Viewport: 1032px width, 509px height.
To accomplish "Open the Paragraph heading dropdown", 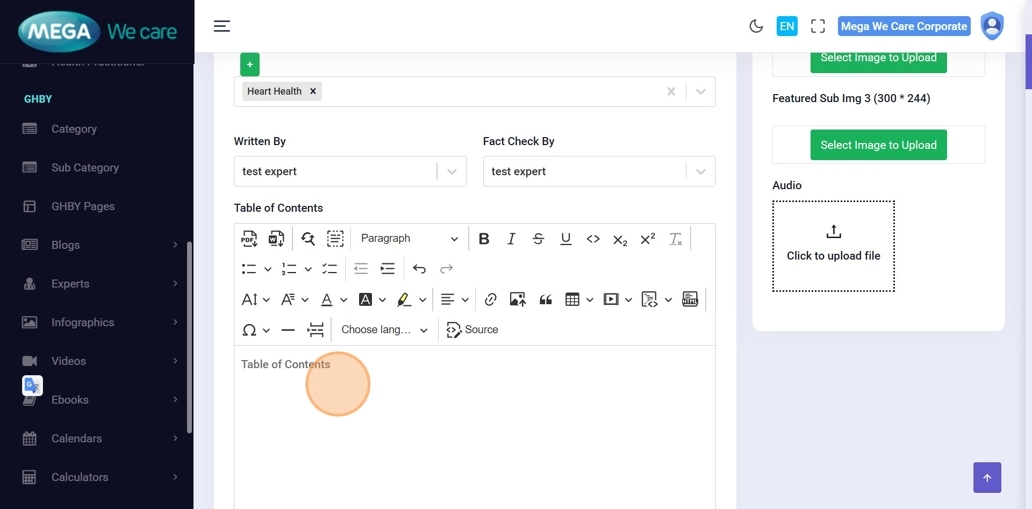I will tap(409, 239).
